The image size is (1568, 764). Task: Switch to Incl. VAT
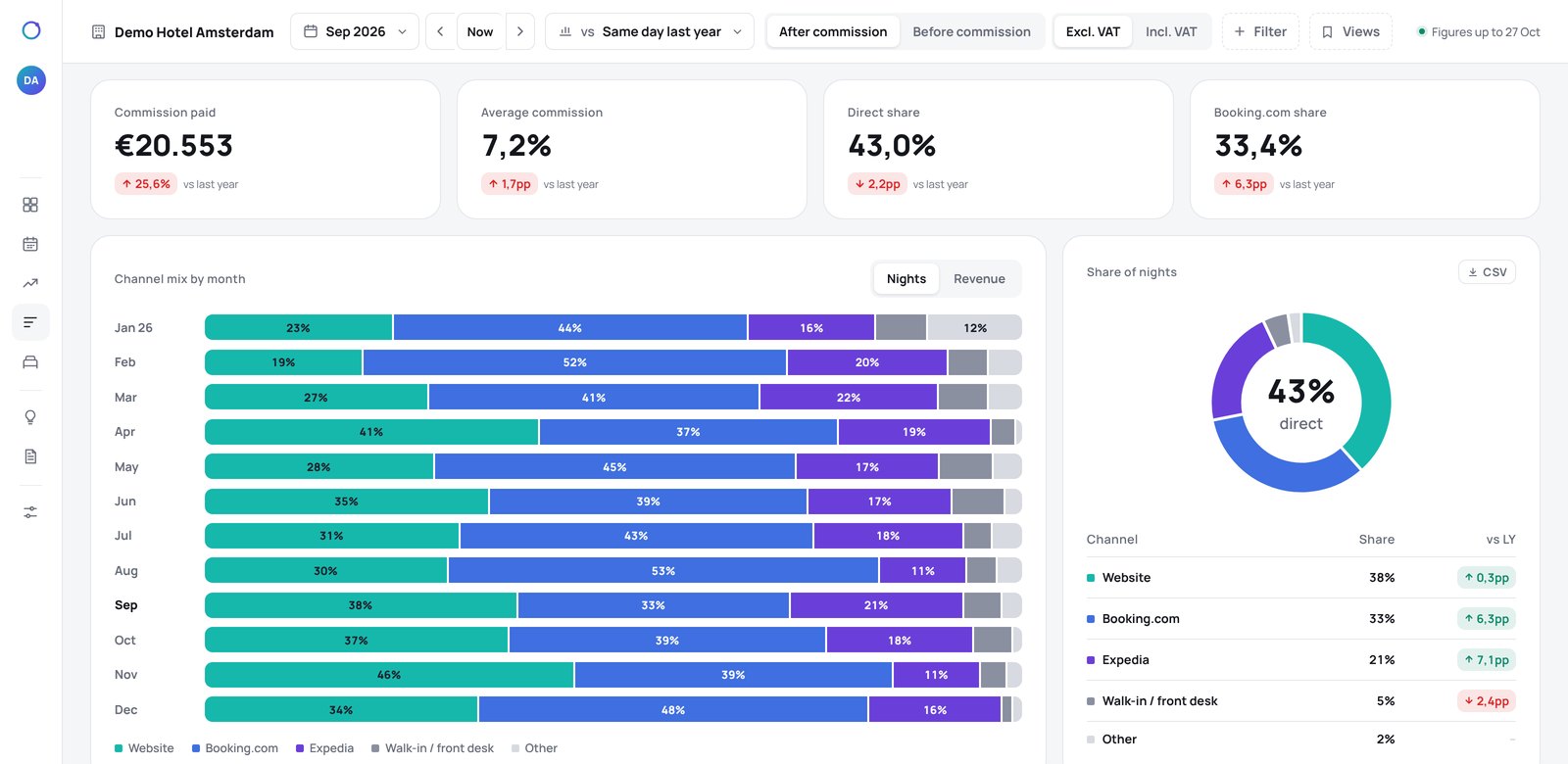(1171, 31)
